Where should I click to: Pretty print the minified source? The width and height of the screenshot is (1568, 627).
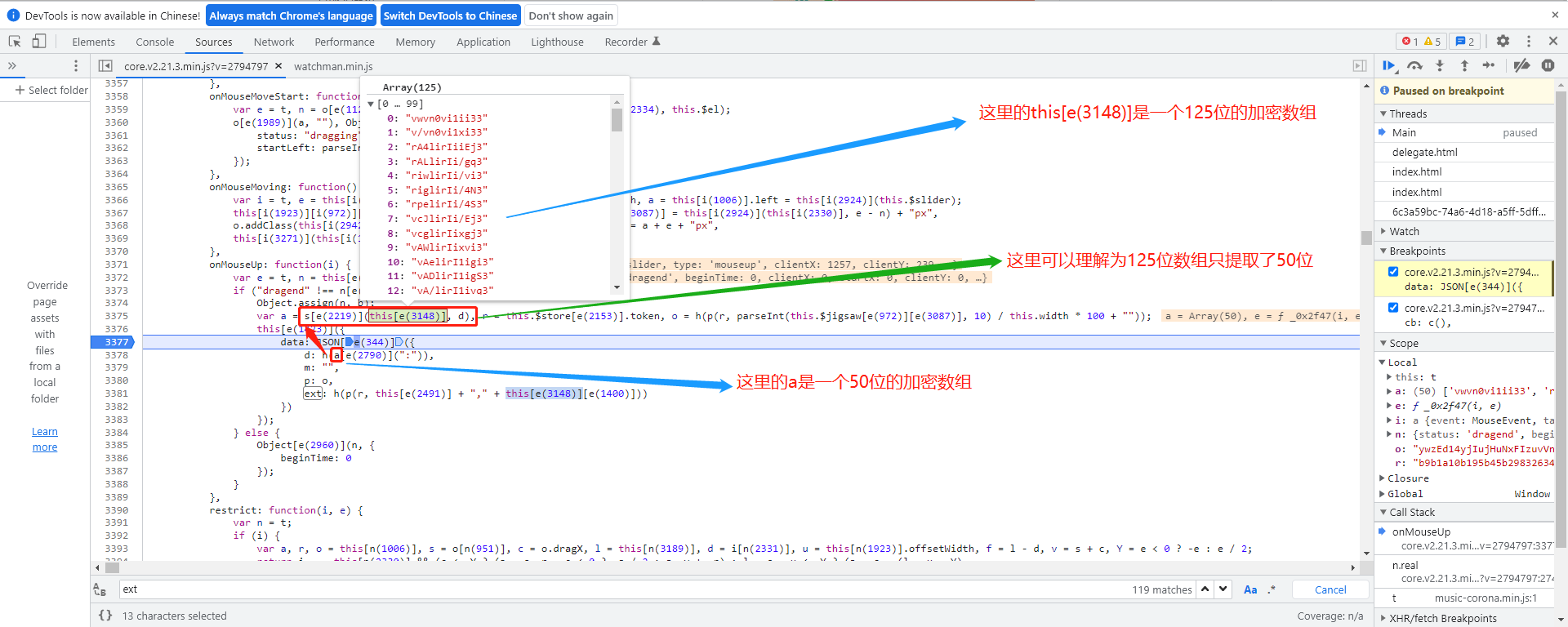tap(105, 616)
